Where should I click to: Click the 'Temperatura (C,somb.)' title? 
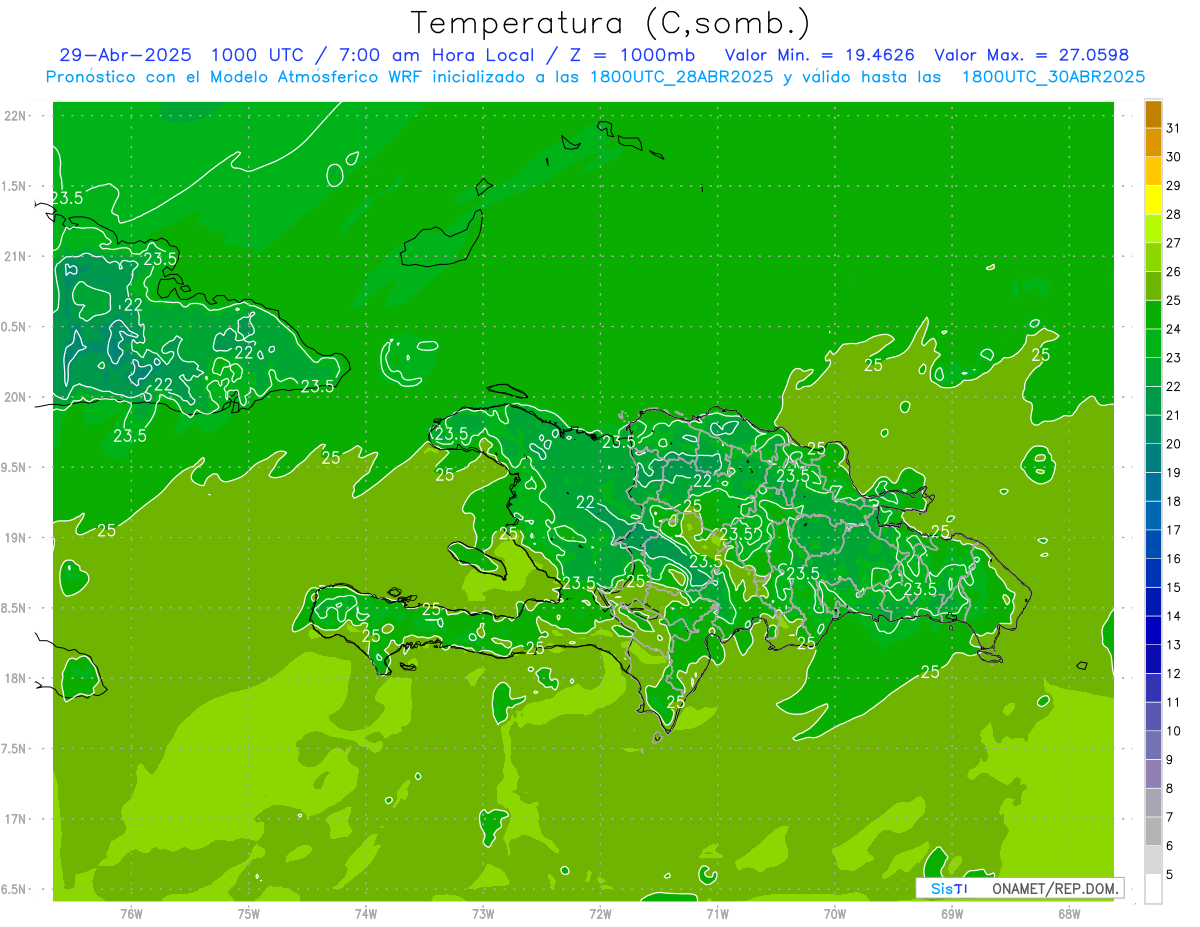click(611, 22)
